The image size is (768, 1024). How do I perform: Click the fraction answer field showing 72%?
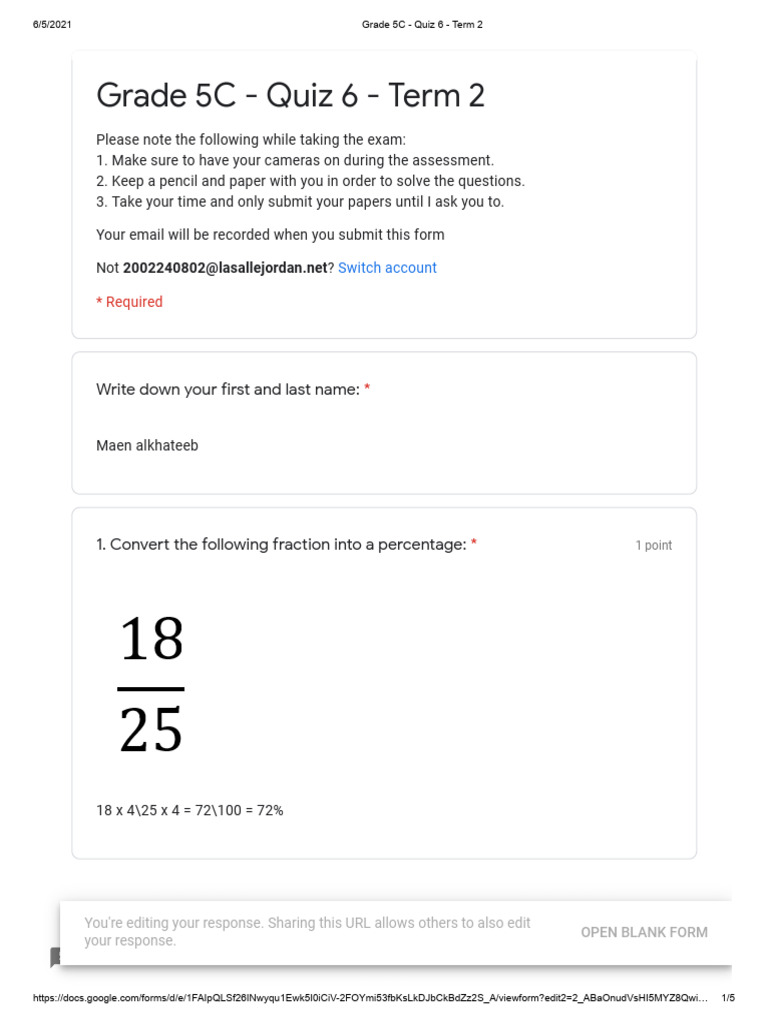190,810
